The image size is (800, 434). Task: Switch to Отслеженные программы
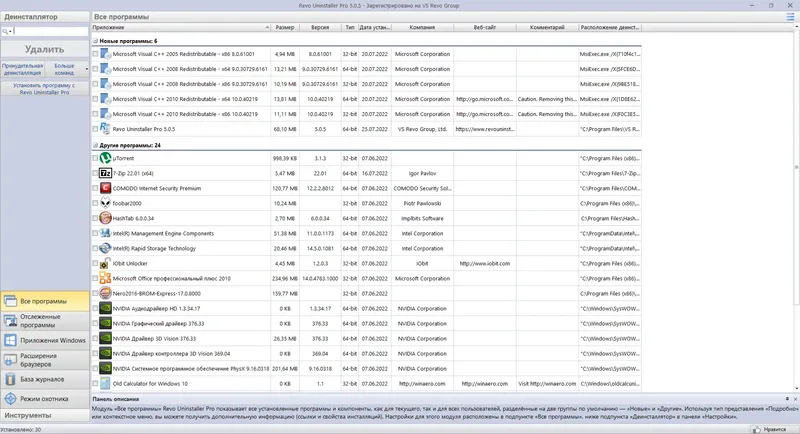(x=45, y=321)
